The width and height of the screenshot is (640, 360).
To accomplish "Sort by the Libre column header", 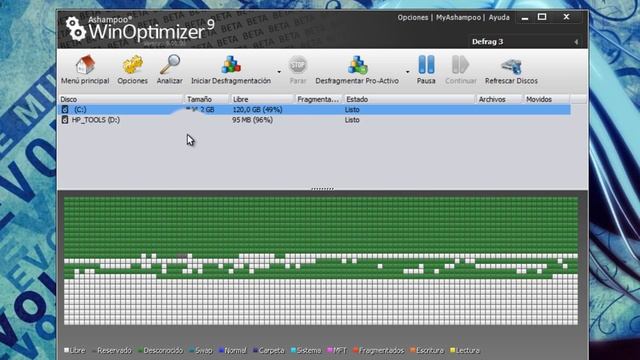I will 262,99.
